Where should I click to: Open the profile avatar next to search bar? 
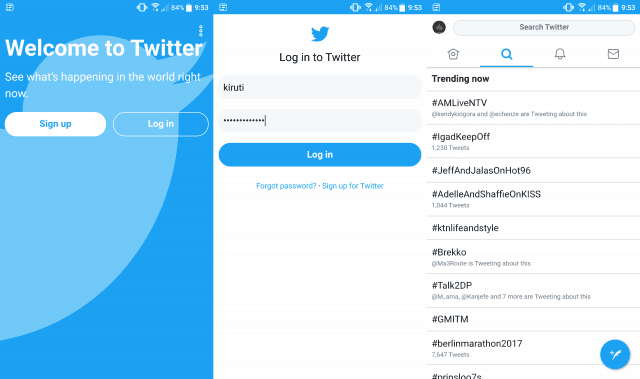point(439,27)
